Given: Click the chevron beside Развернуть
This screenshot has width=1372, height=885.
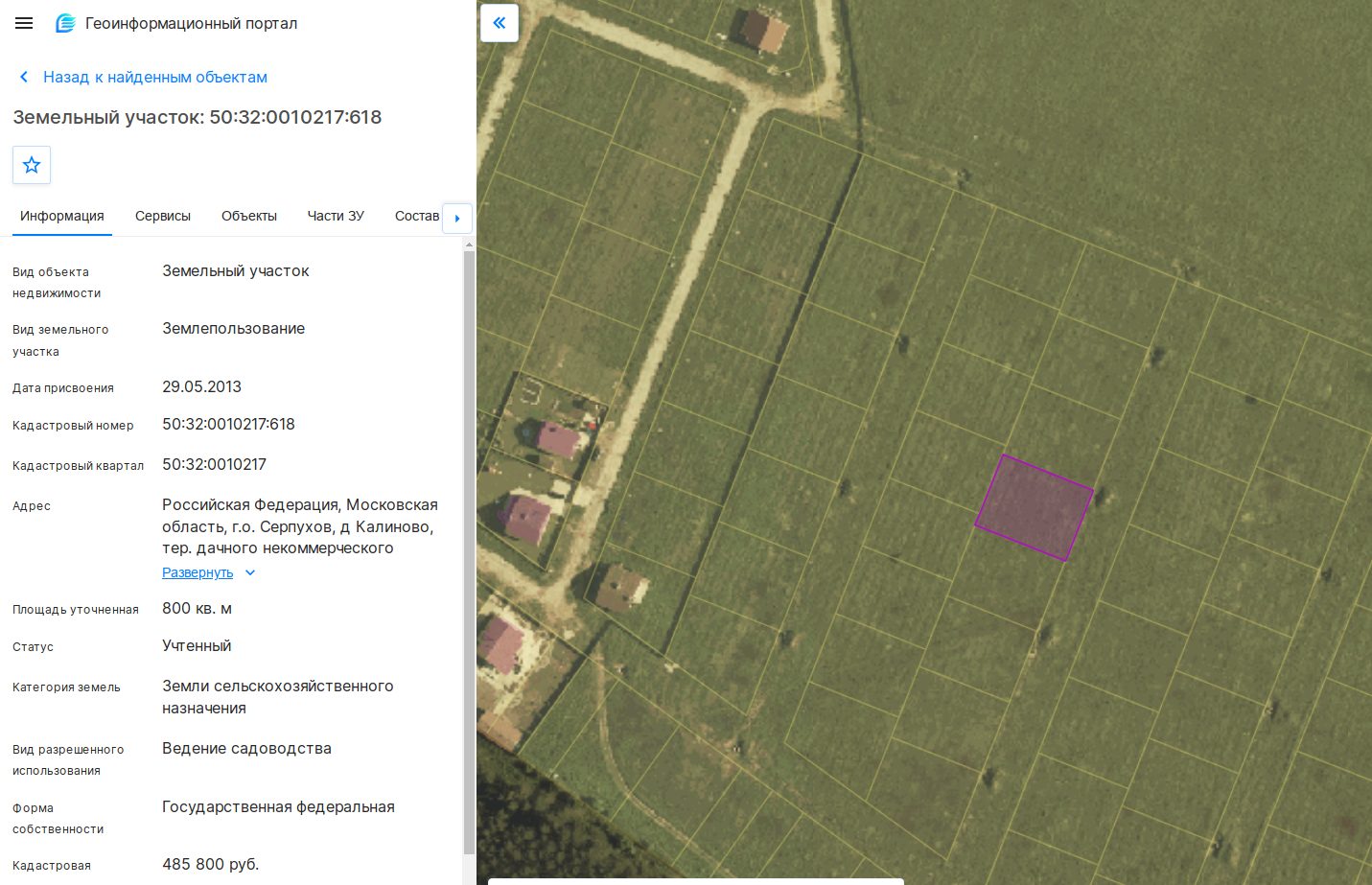Looking at the screenshot, I should point(250,572).
